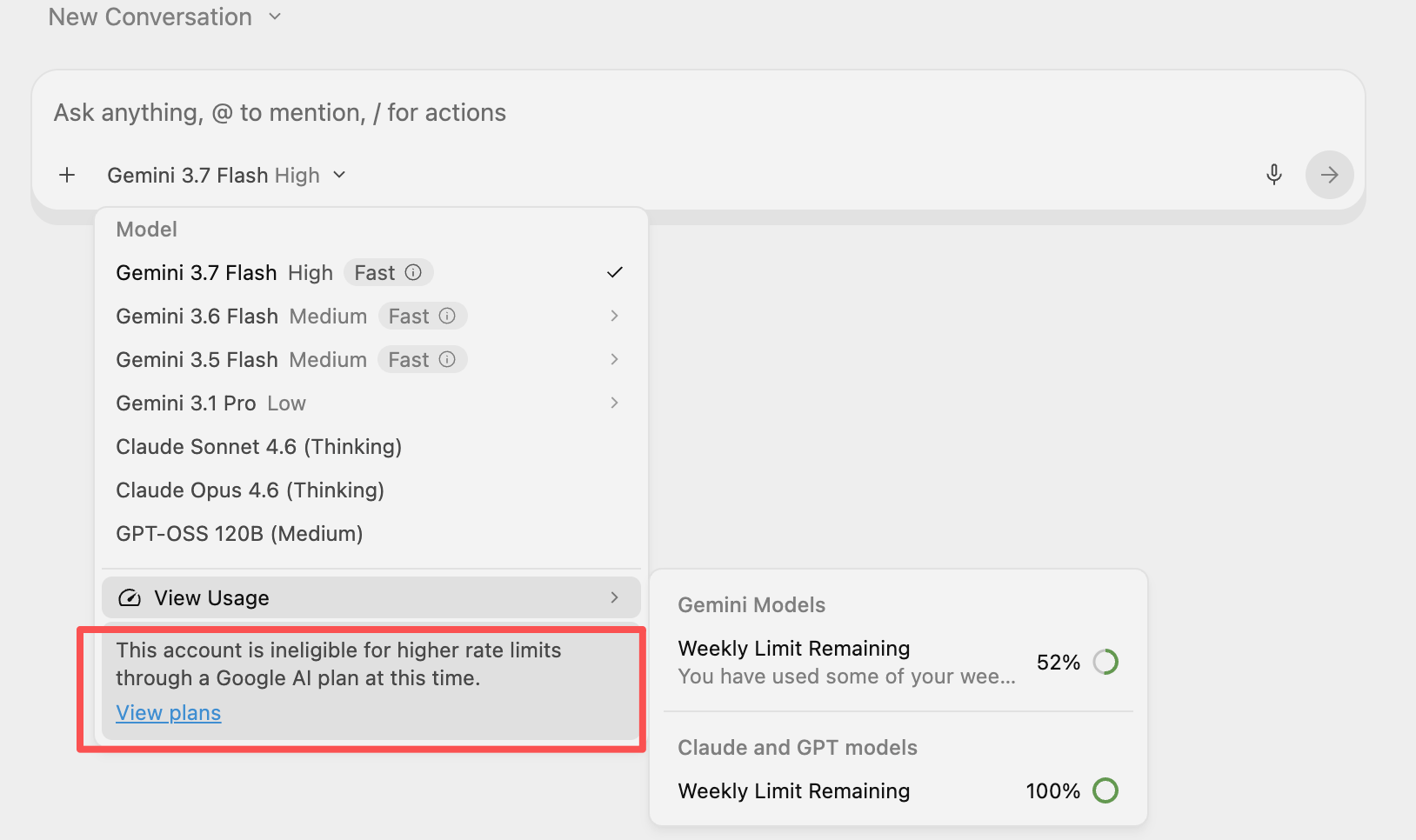
Task: Expand Gemini 3.1 Pro options chevron
Action: coord(614,403)
